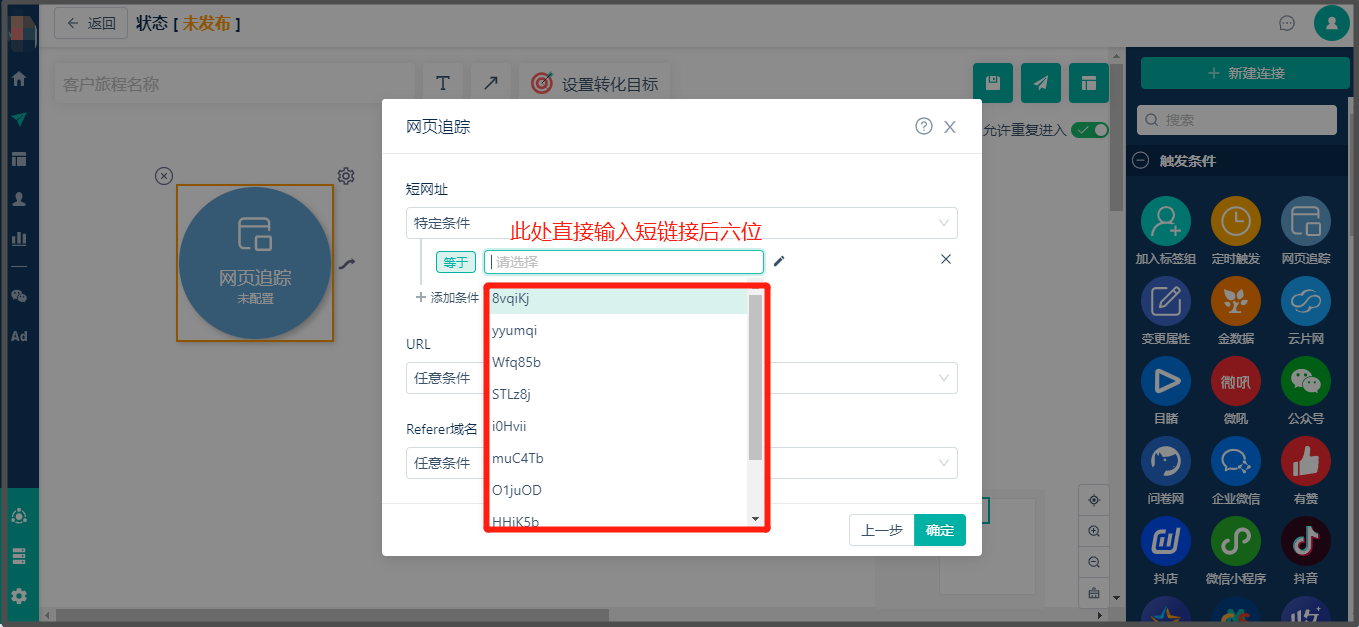
Task: Select the arrow connector tool
Action: coord(491,83)
